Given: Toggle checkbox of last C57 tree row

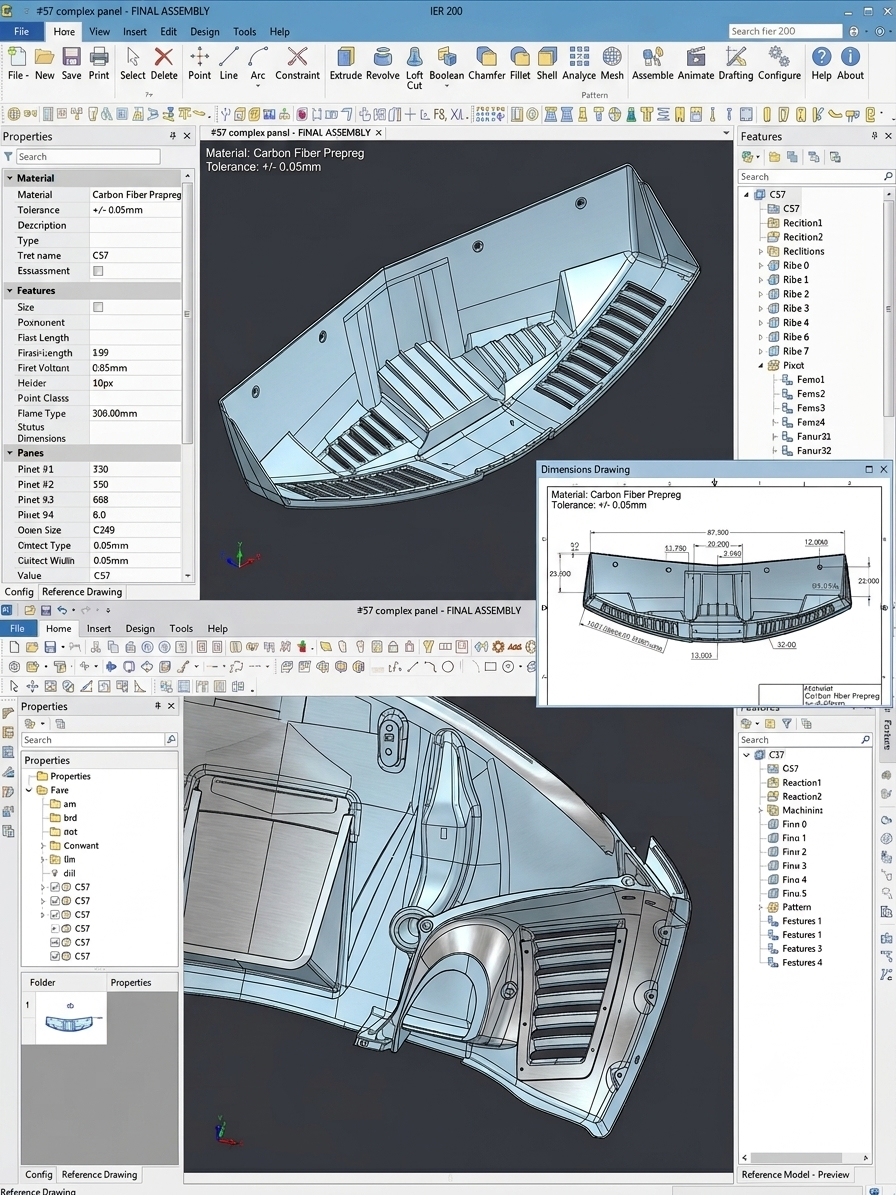Looking at the screenshot, I should click(55, 956).
